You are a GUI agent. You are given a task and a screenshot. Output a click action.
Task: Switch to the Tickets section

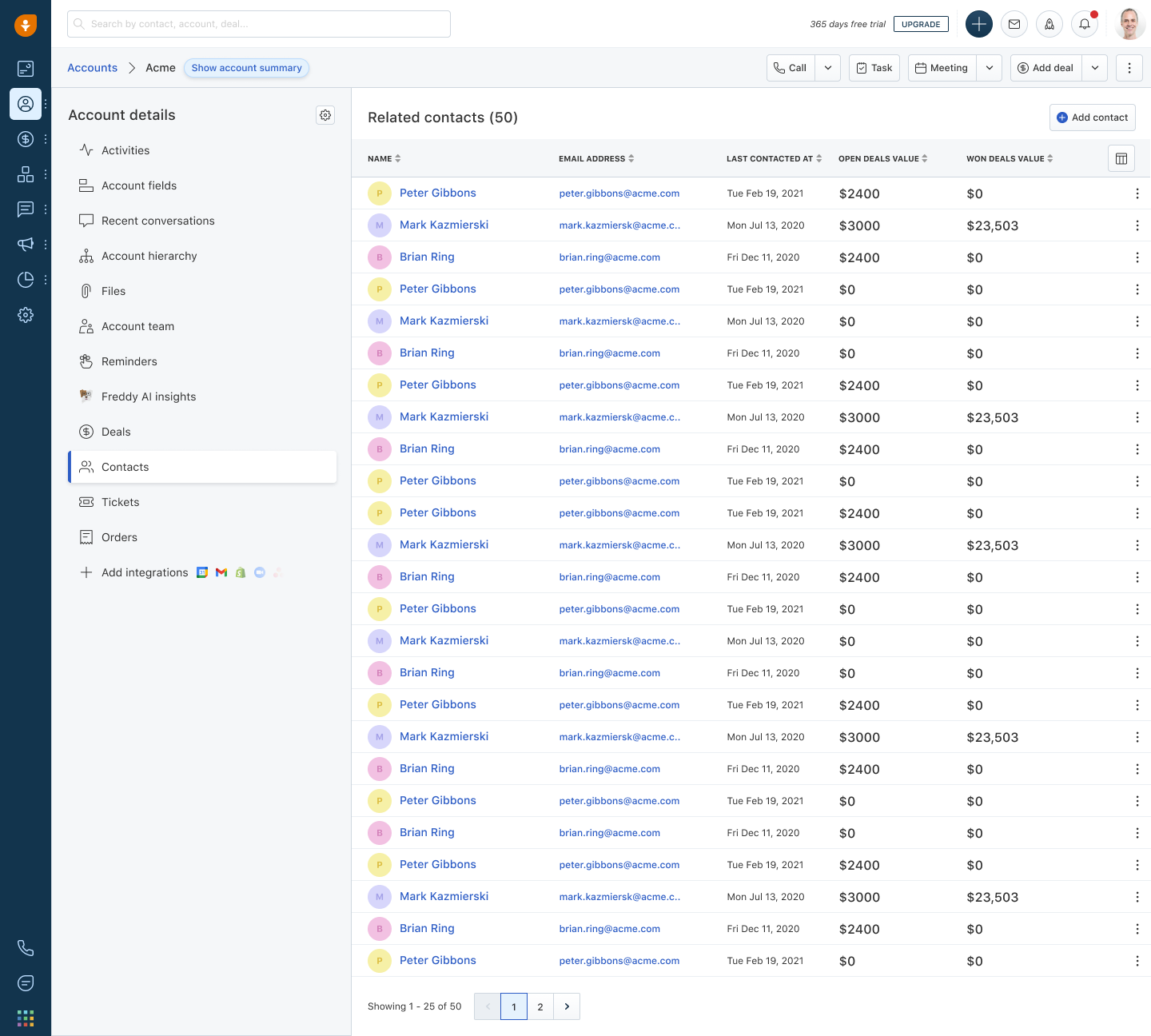coord(120,502)
